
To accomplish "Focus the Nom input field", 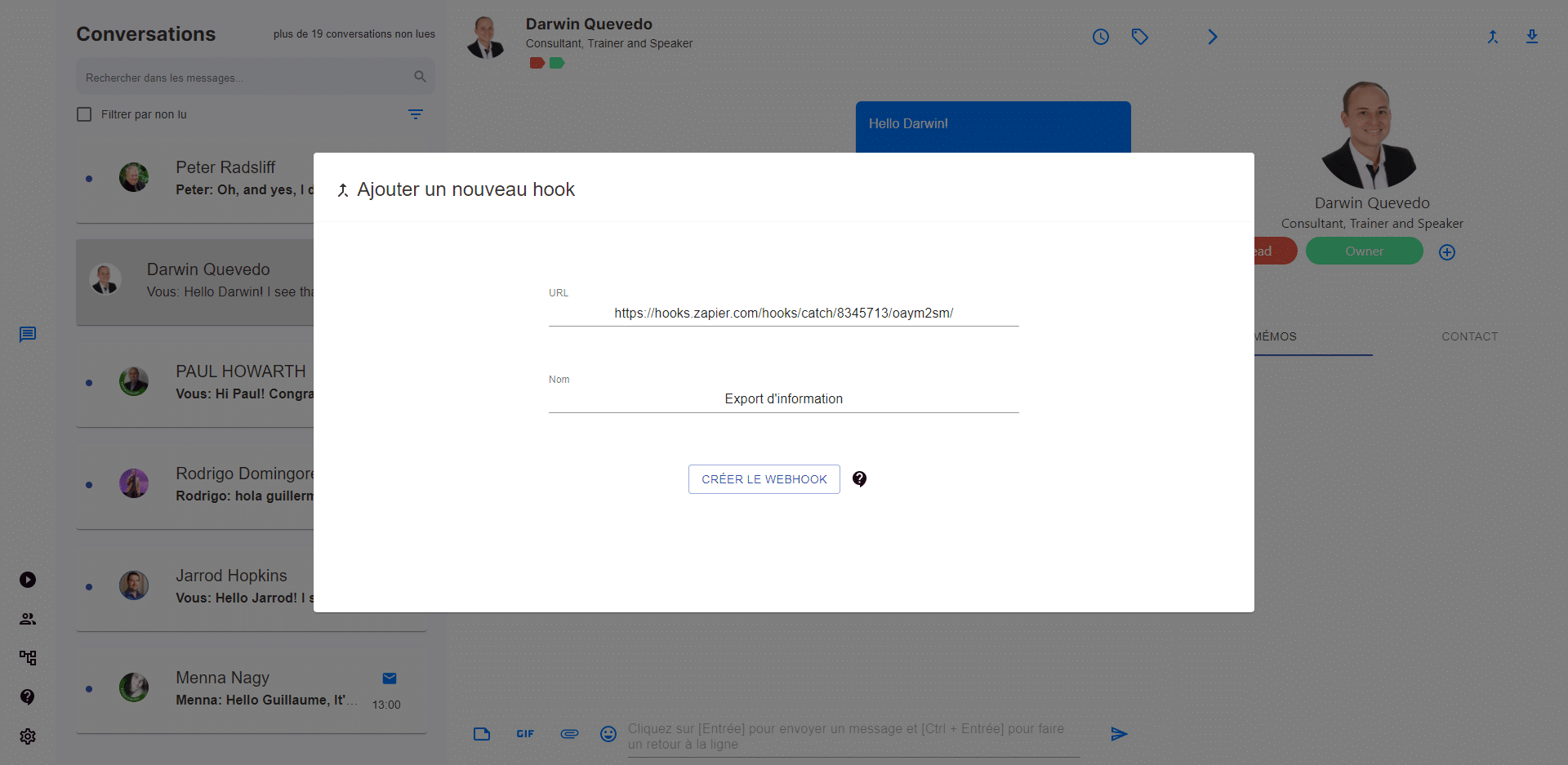I will (x=784, y=399).
